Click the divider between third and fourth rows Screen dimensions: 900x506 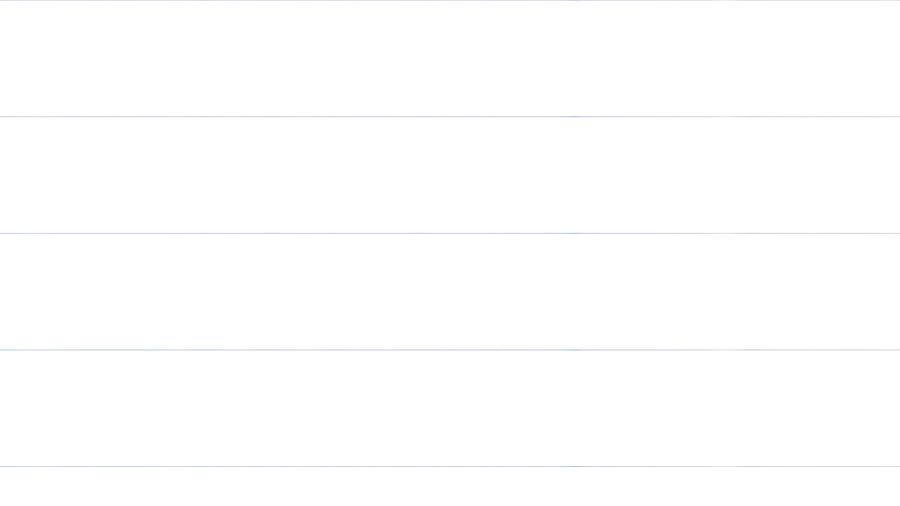pyautogui.click(x=450, y=350)
